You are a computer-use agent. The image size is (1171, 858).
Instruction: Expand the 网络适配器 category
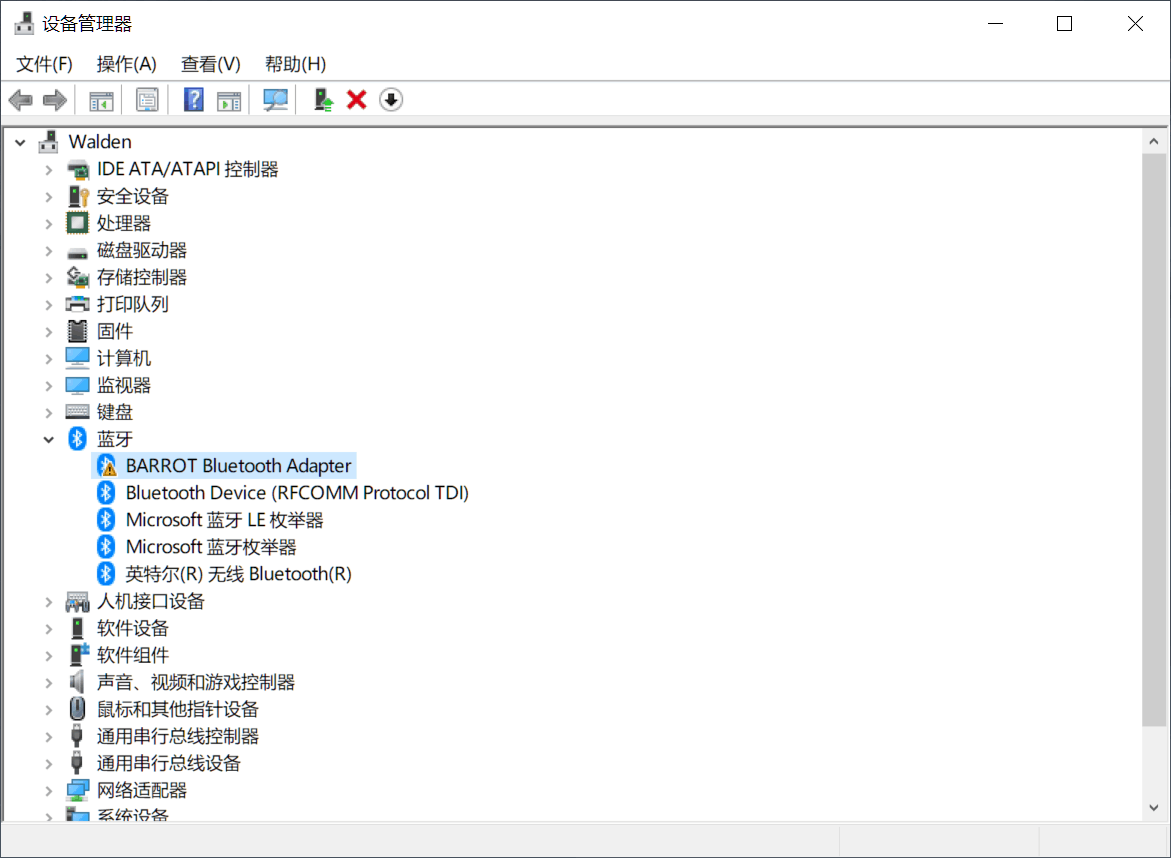coord(48,789)
